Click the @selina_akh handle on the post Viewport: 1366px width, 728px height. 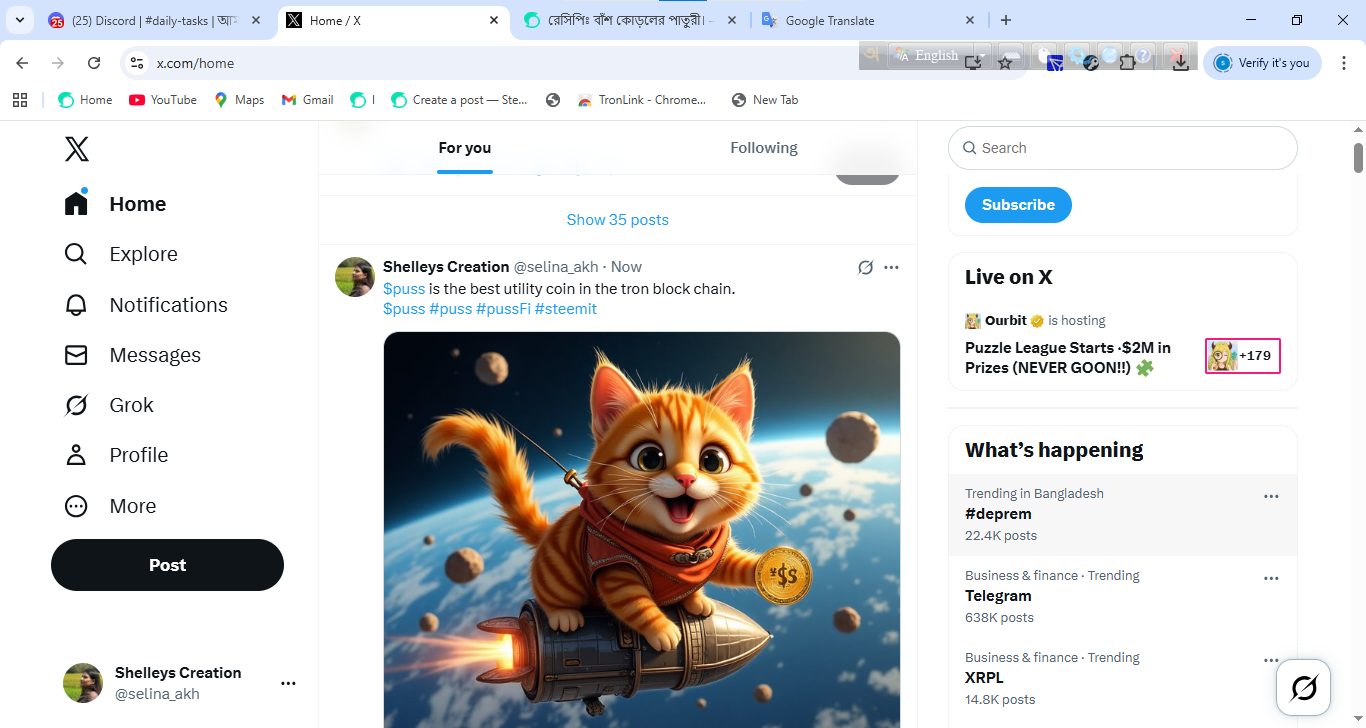pos(556,267)
